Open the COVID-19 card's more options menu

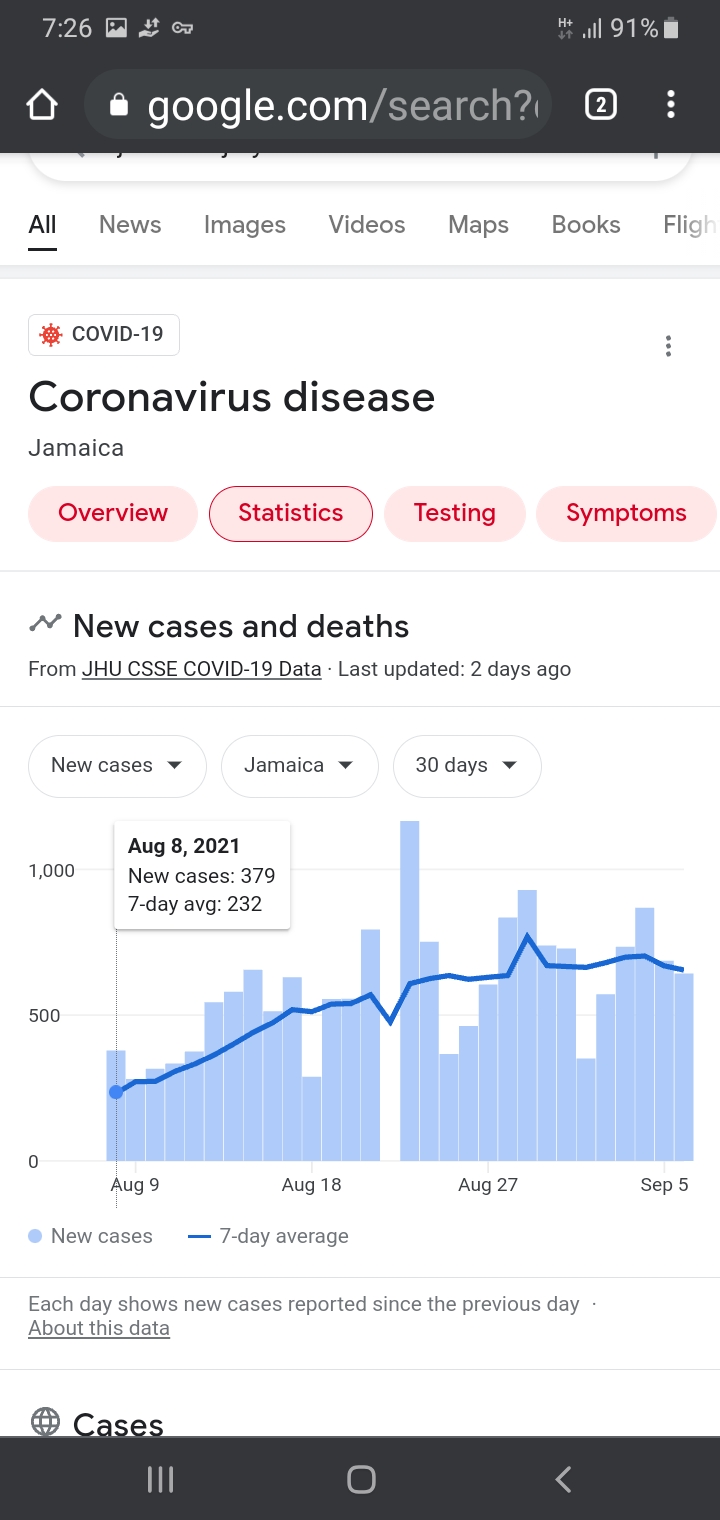tap(668, 347)
